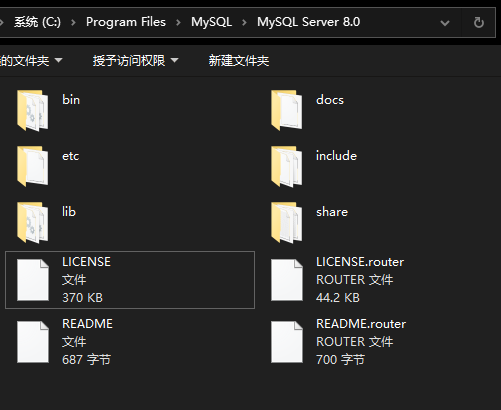
Task: Click the 700 字节 size label
Action: pos(340,360)
